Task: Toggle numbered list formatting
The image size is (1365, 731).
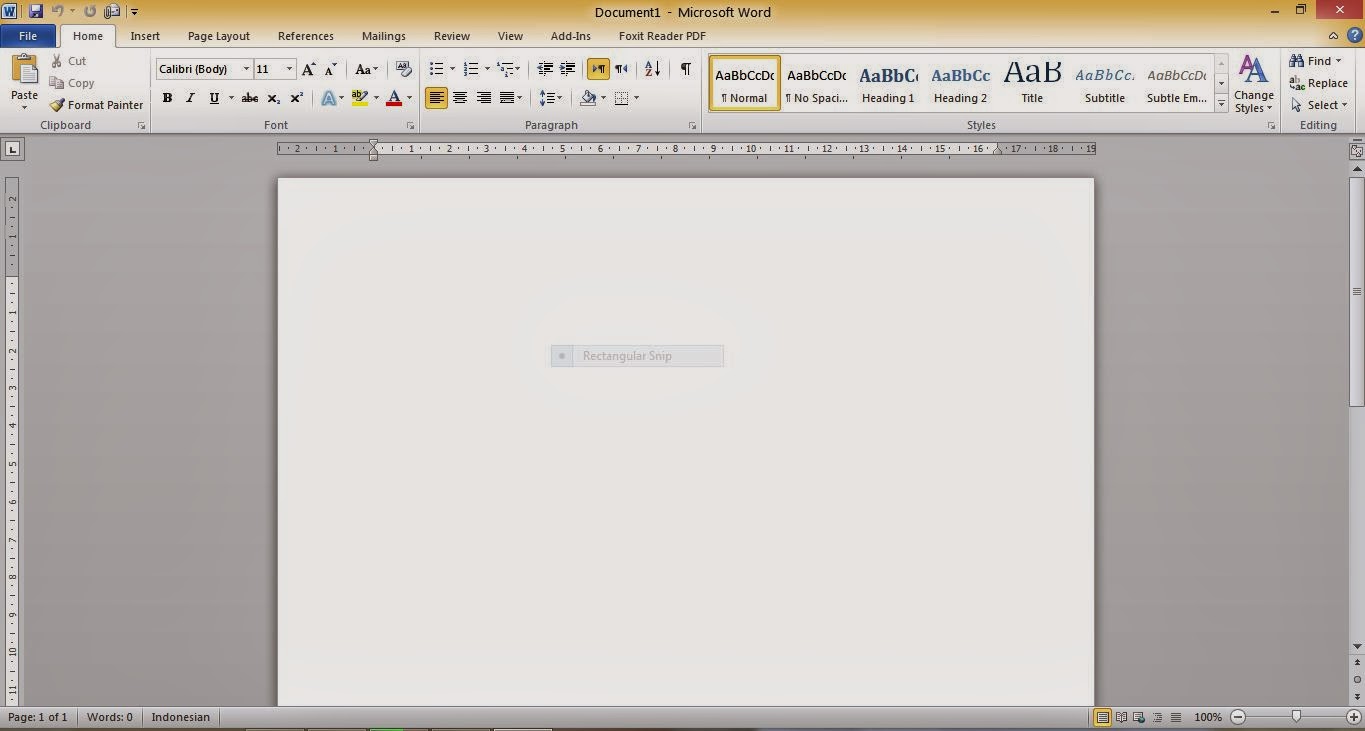Action: [470, 69]
